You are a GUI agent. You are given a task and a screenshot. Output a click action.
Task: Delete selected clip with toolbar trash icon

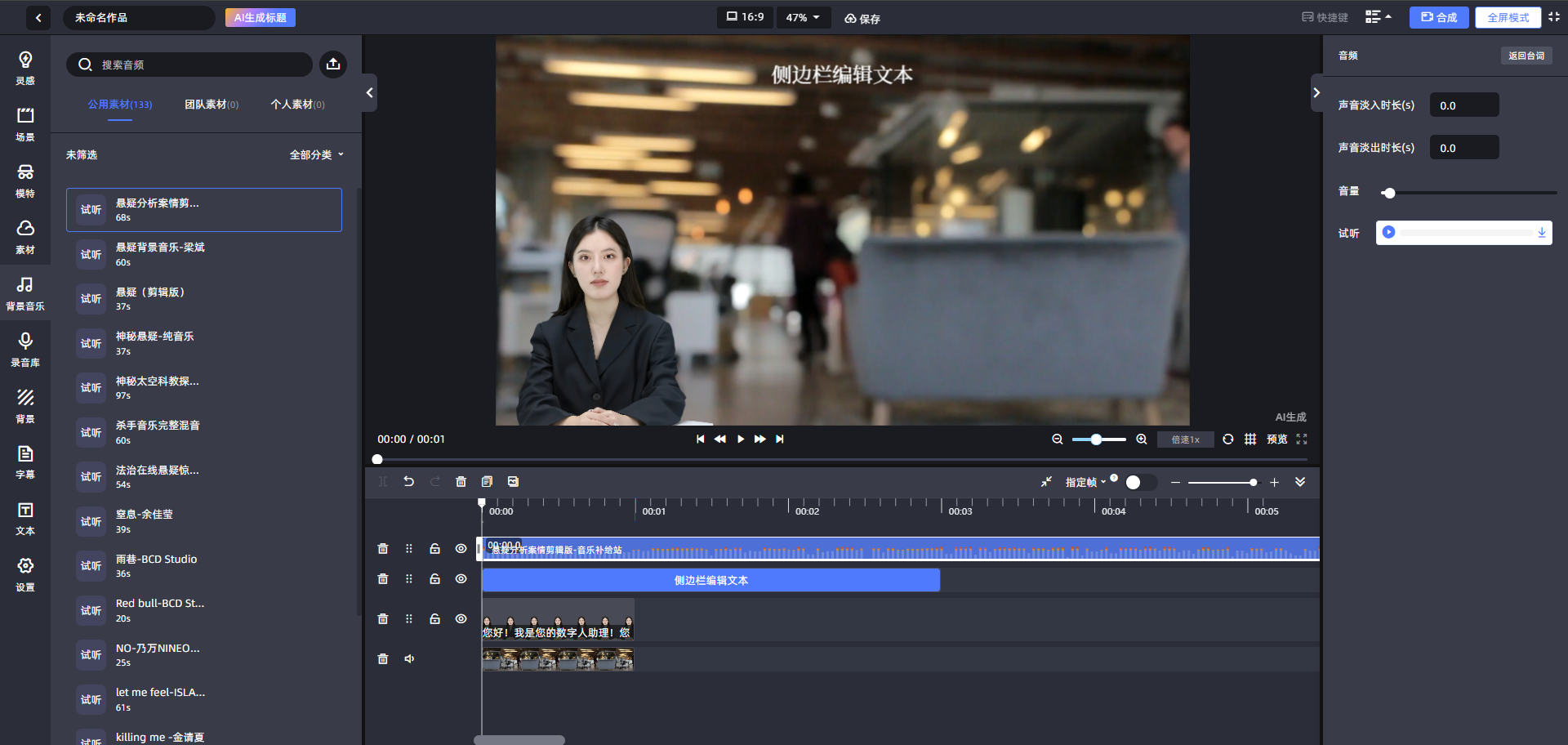[x=461, y=482]
